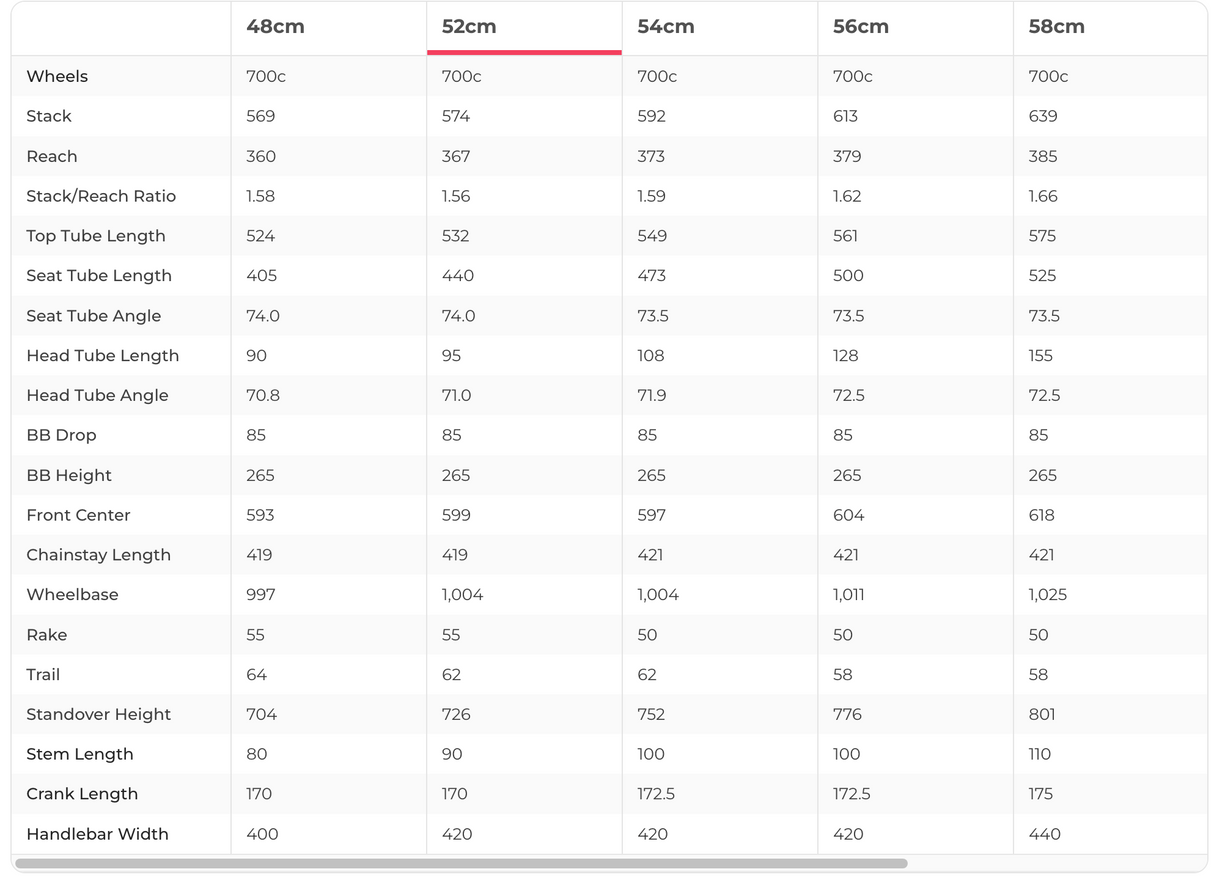The image size is (1214, 880).
Task: Click the Chainstay Length row label
Action: (x=98, y=555)
